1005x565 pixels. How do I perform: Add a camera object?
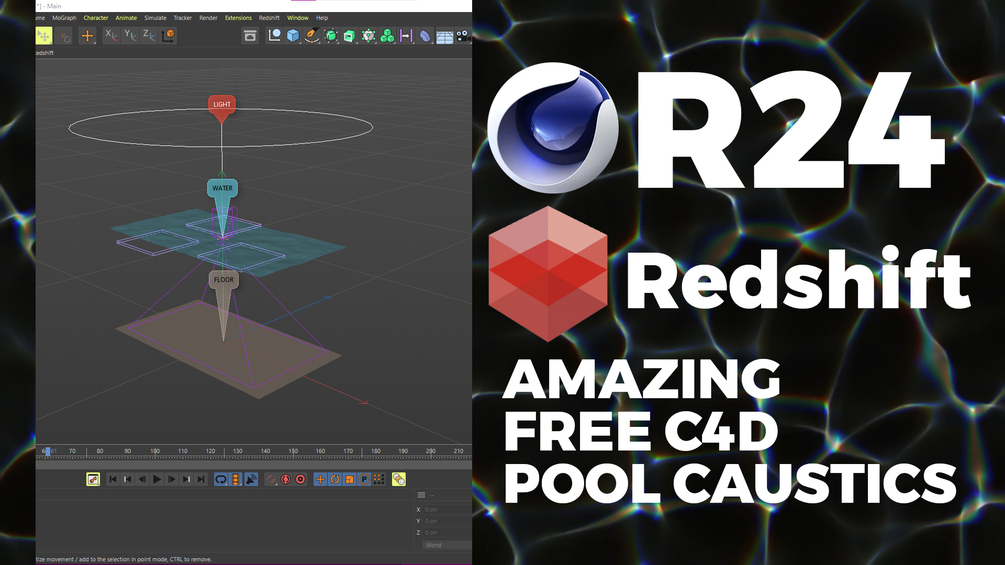[x=463, y=35]
